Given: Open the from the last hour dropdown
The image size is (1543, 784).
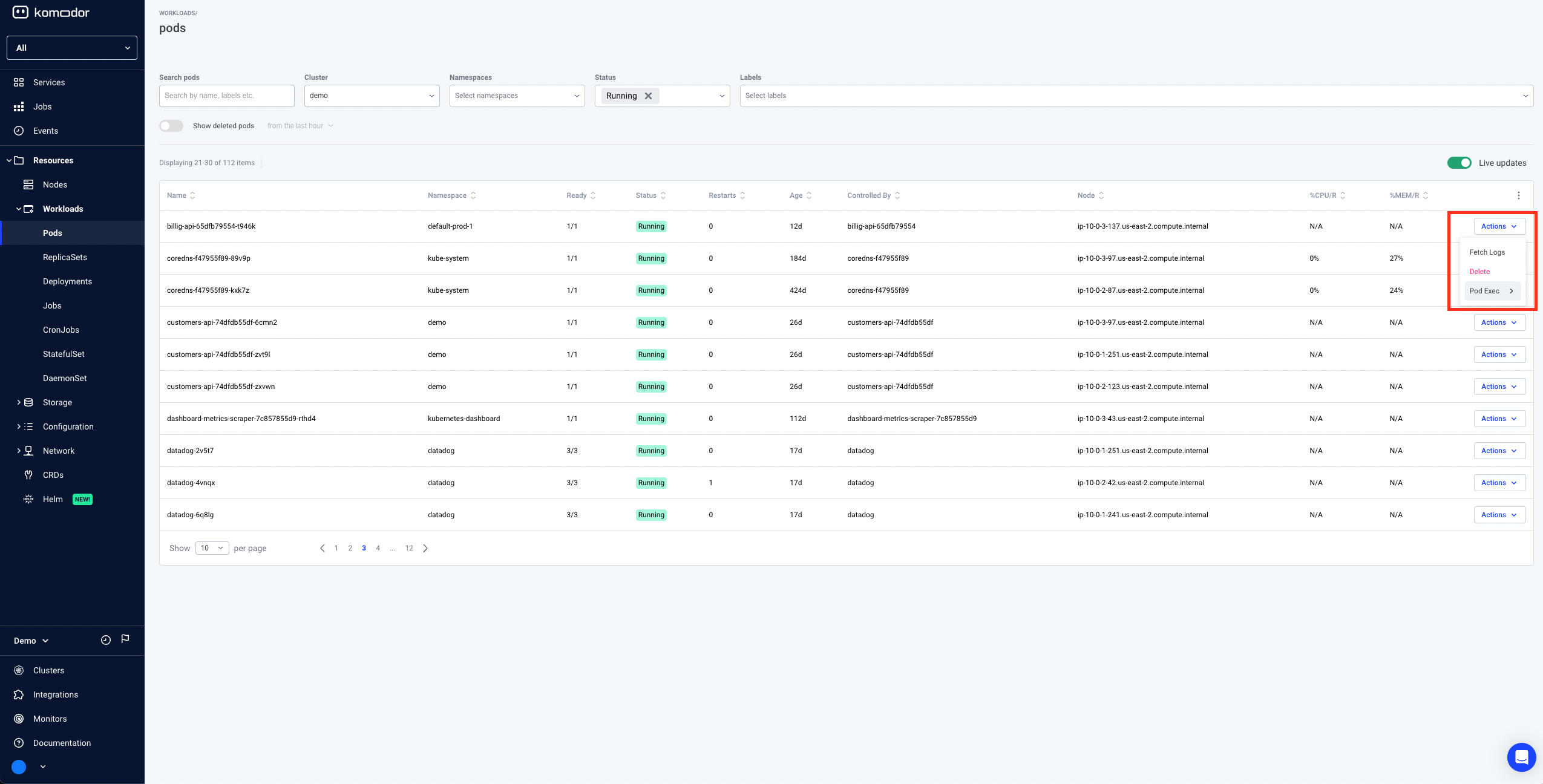Looking at the screenshot, I should 300,126.
